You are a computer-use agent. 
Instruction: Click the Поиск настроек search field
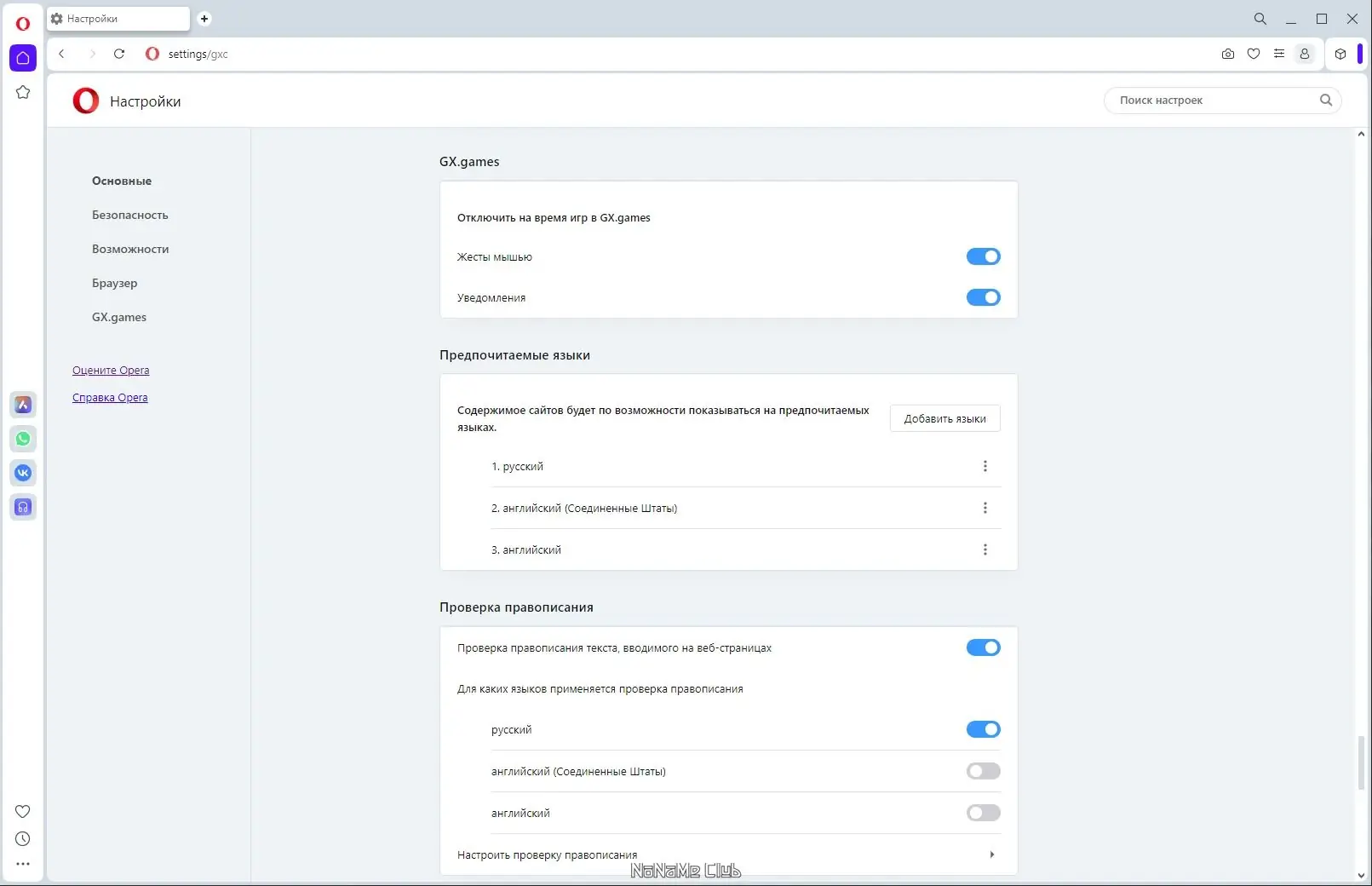[1214, 101]
